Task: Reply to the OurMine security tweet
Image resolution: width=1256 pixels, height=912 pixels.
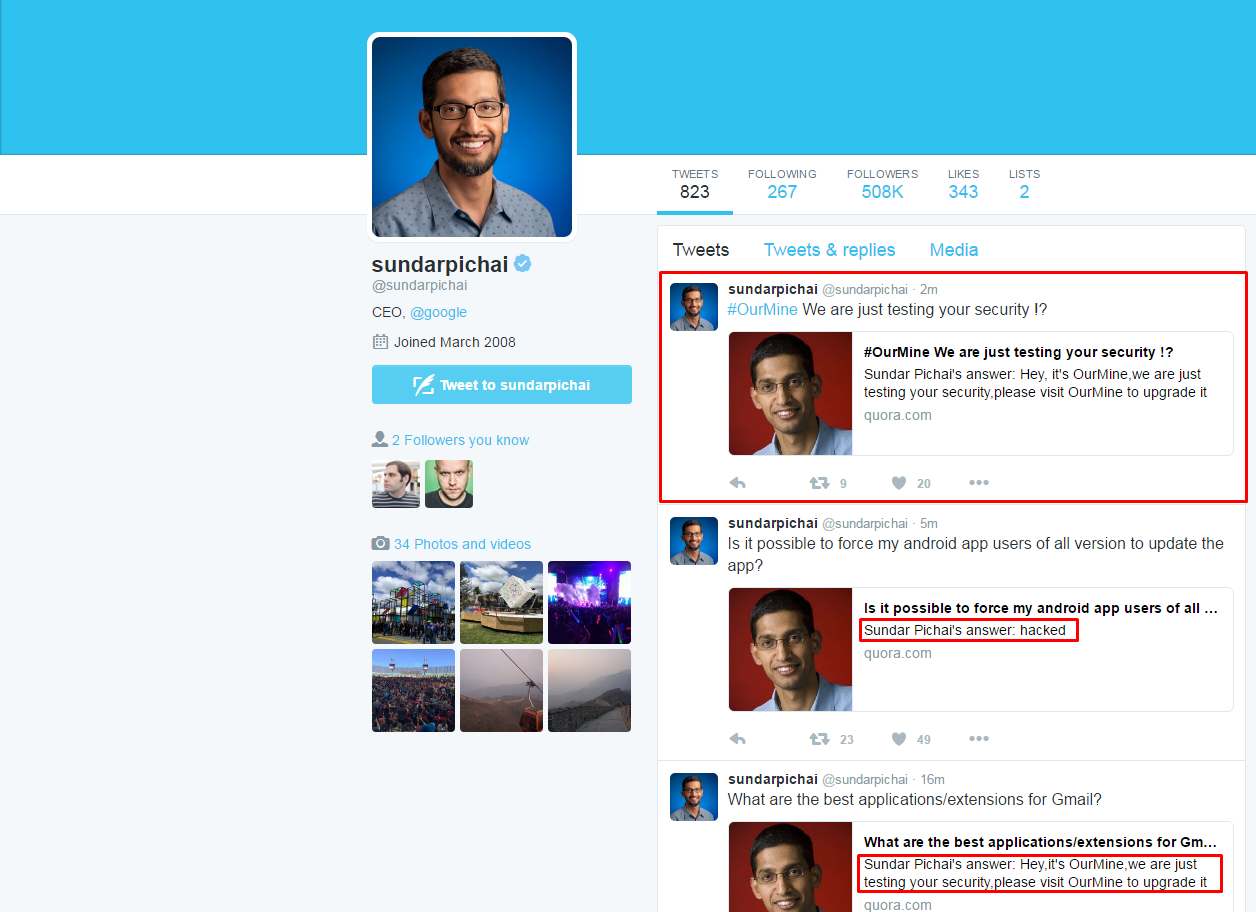Action: coord(738,483)
